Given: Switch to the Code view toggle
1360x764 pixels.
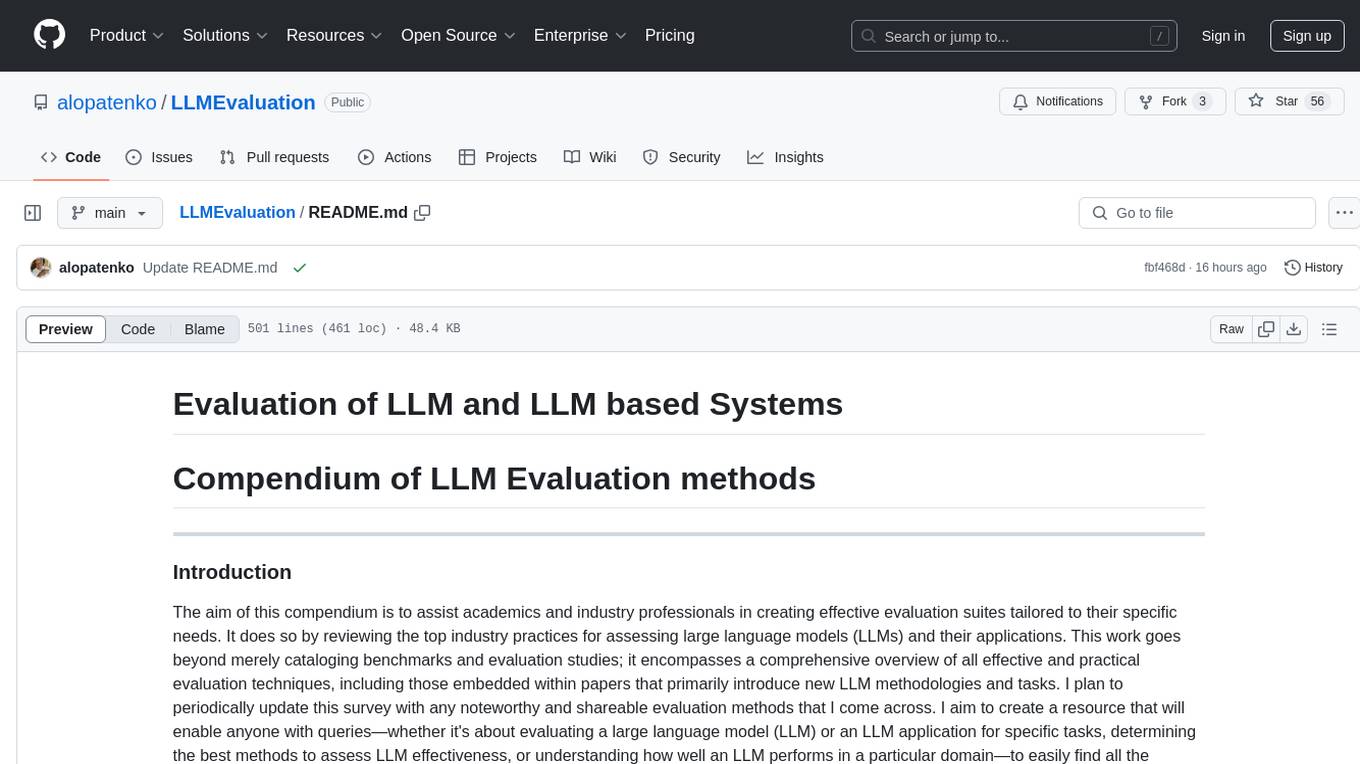Looking at the screenshot, I should [138, 329].
